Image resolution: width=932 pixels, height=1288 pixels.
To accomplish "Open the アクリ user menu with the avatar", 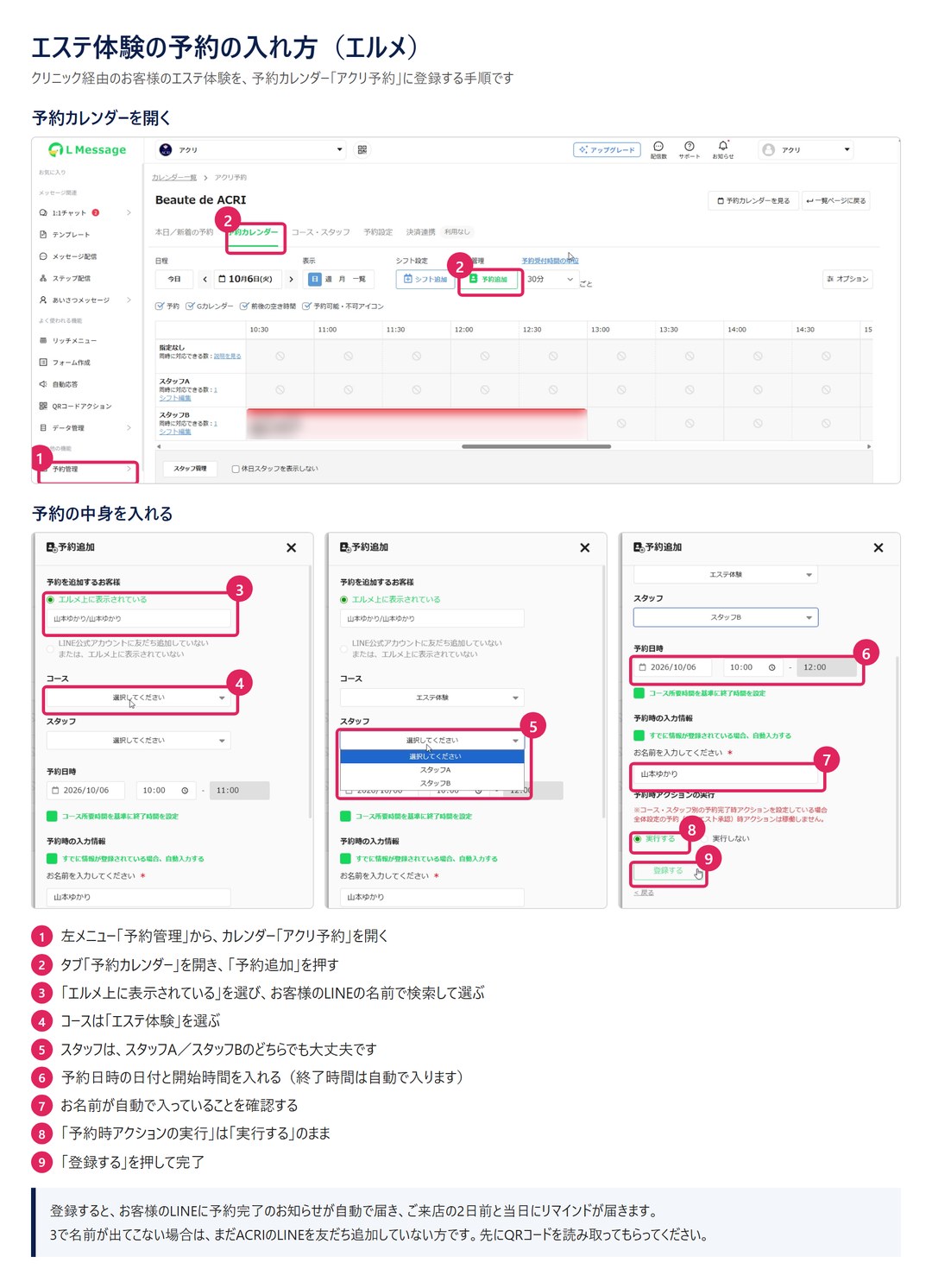I will pyautogui.click(x=806, y=149).
